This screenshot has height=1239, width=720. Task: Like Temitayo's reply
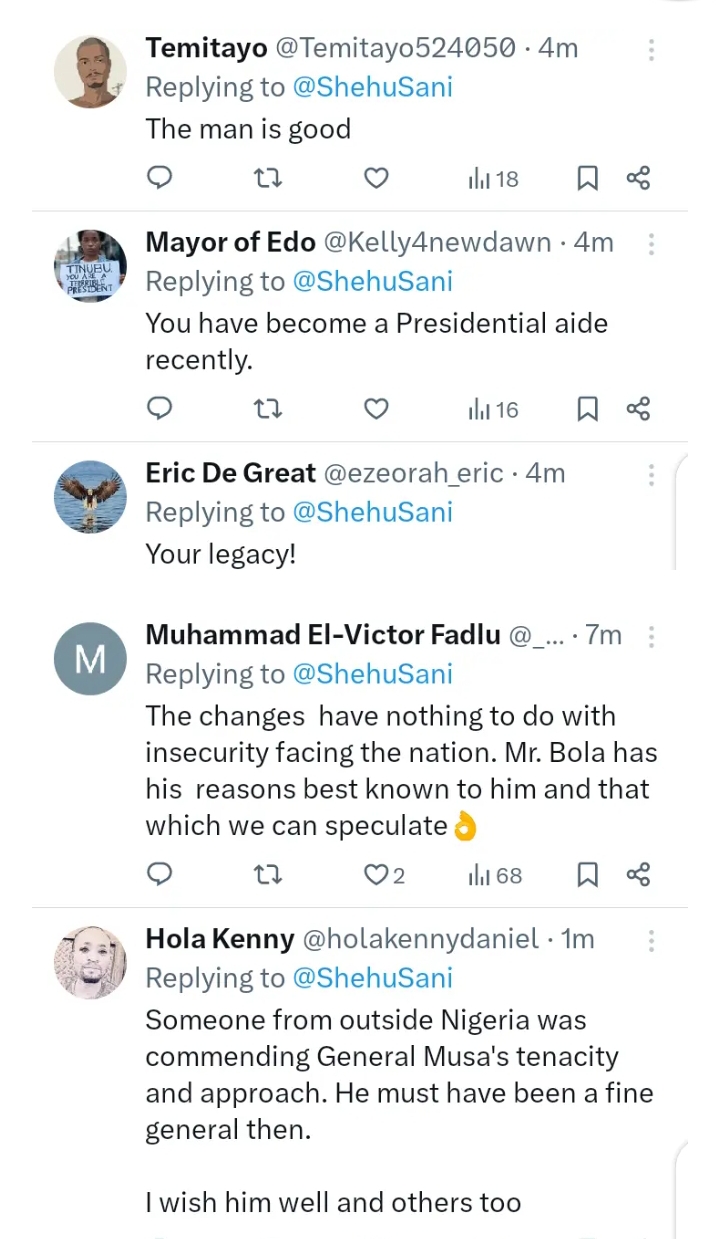(375, 179)
